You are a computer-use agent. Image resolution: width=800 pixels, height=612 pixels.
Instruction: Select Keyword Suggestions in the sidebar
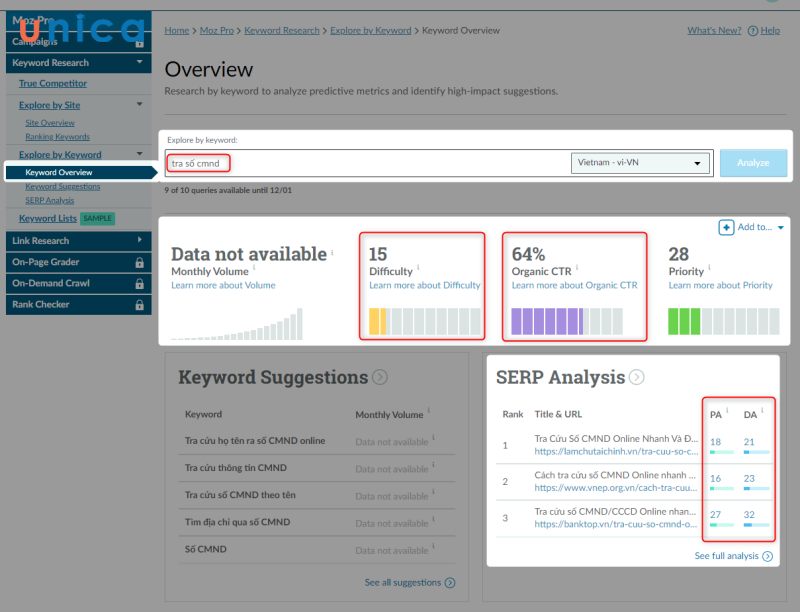click(62, 186)
